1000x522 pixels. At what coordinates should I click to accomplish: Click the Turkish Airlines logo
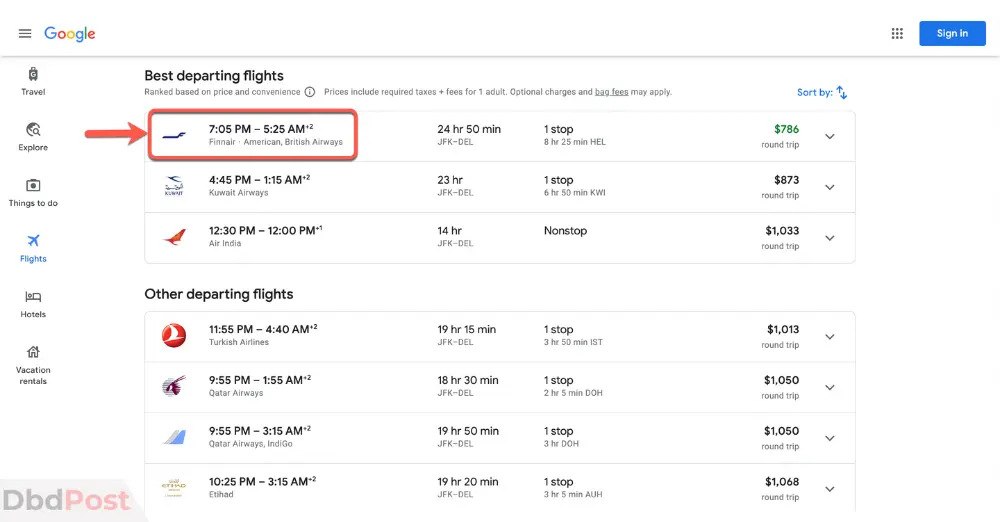pos(174,336)
